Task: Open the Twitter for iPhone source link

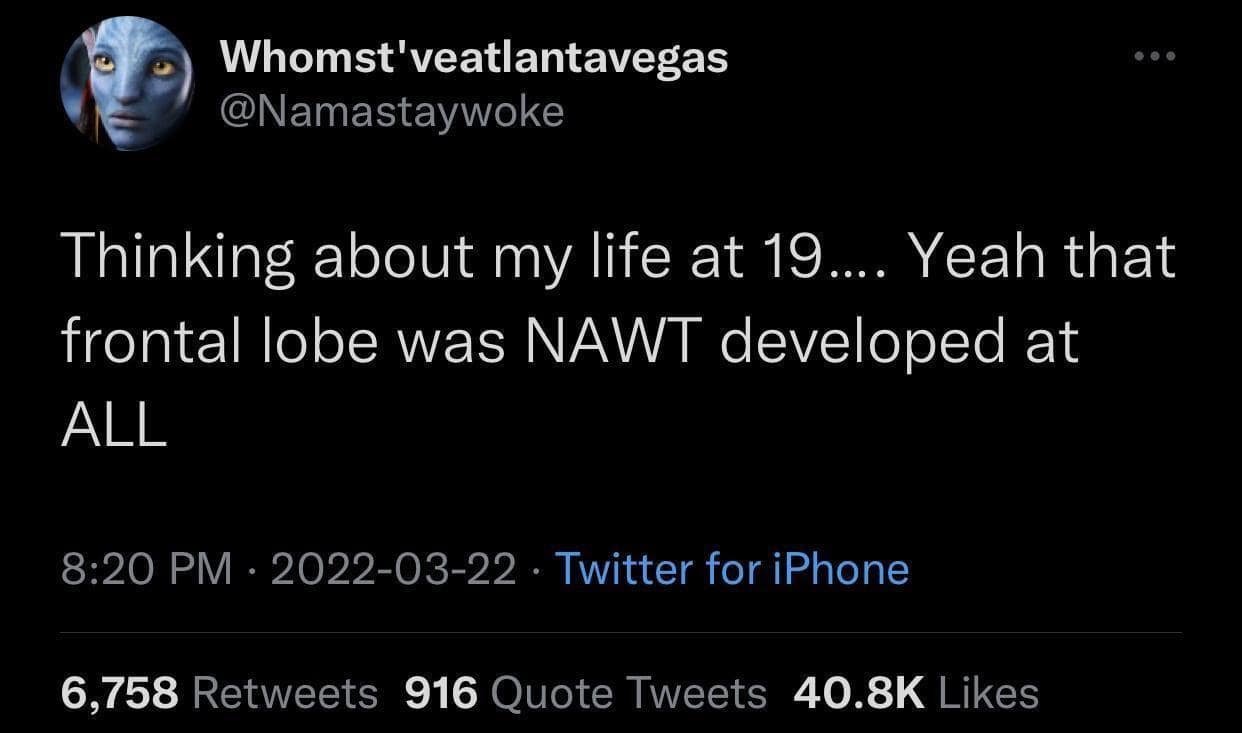Action: [731, 569]
